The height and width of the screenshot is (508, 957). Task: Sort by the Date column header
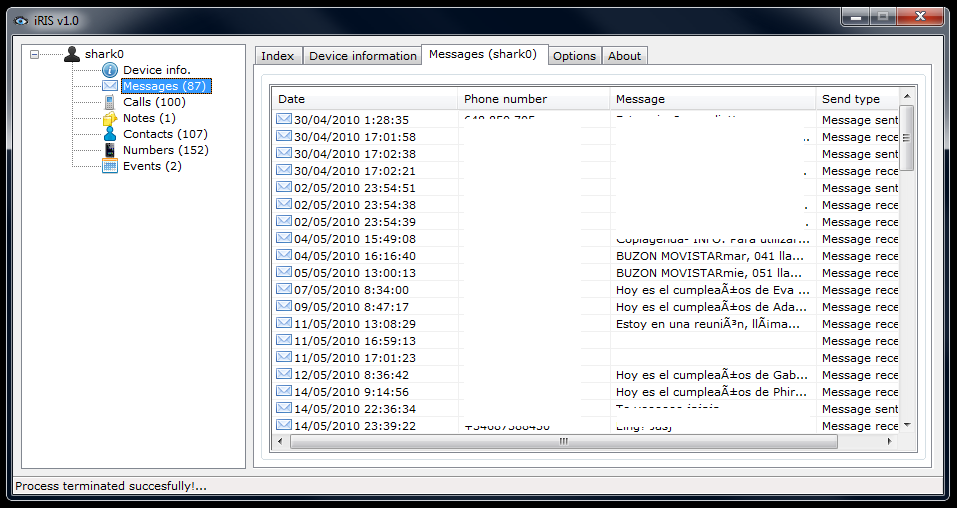pyautogui.click(x=365, y=99)
